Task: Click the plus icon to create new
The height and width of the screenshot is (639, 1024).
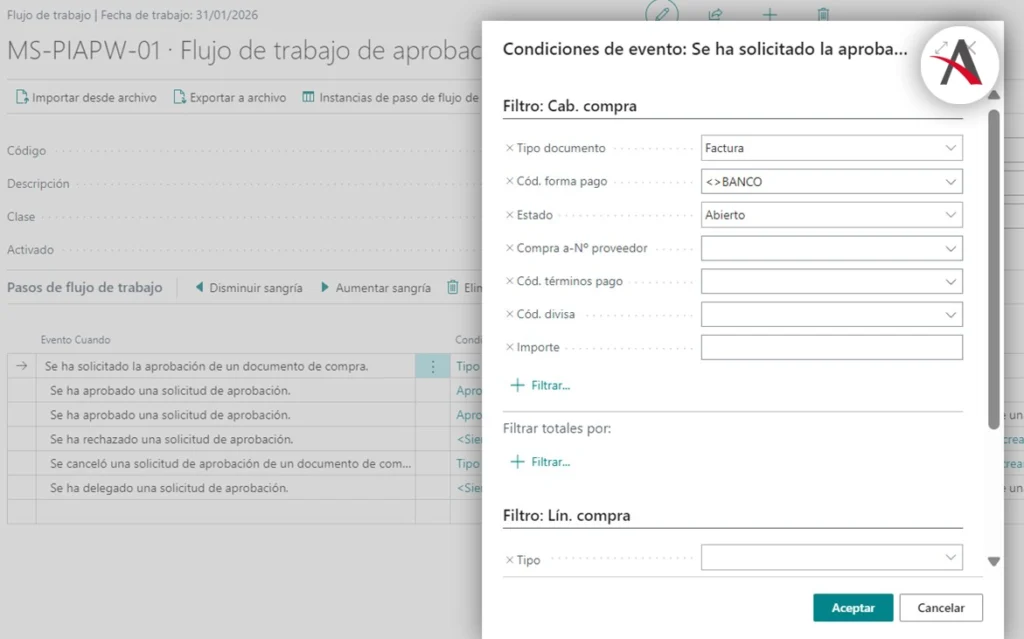Action: coord(769,14)
